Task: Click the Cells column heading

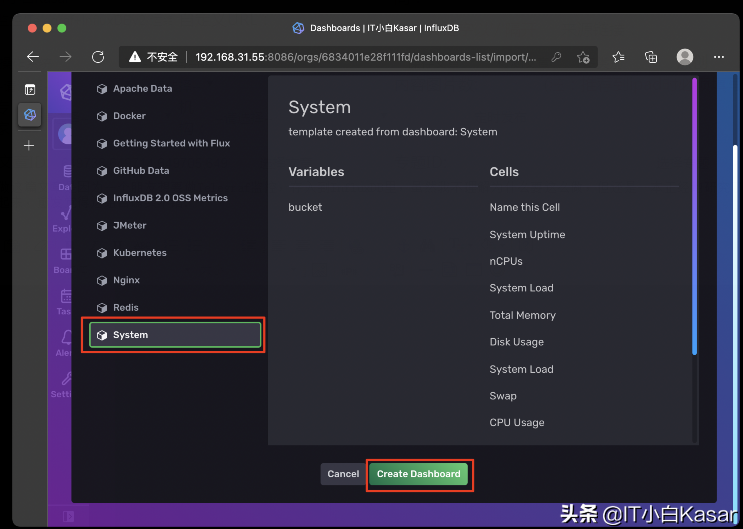Action: coord(504,172)
